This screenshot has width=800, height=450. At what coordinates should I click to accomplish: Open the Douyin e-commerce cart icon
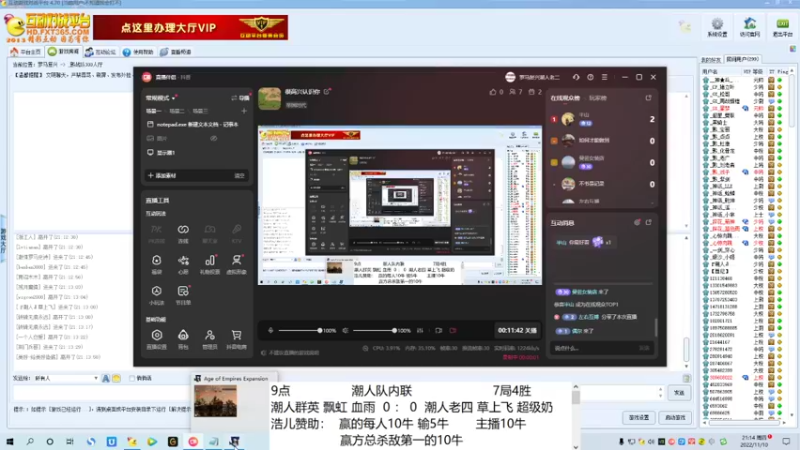[236, 335]
